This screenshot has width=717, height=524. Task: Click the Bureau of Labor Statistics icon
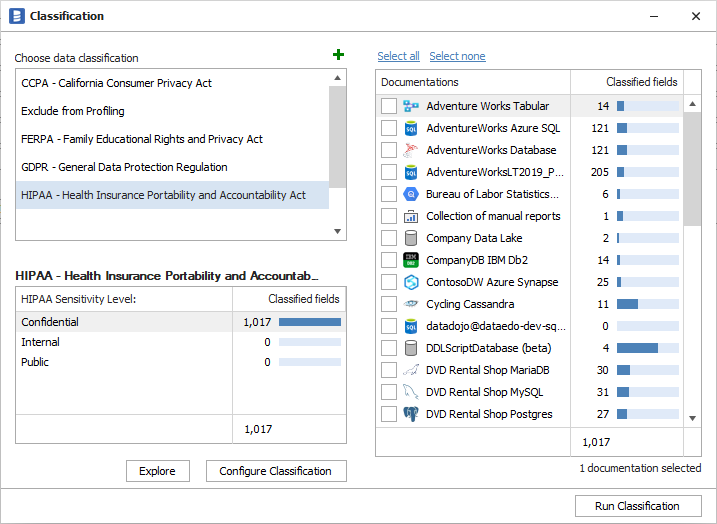pyautogui.click(x=410, y=194)
